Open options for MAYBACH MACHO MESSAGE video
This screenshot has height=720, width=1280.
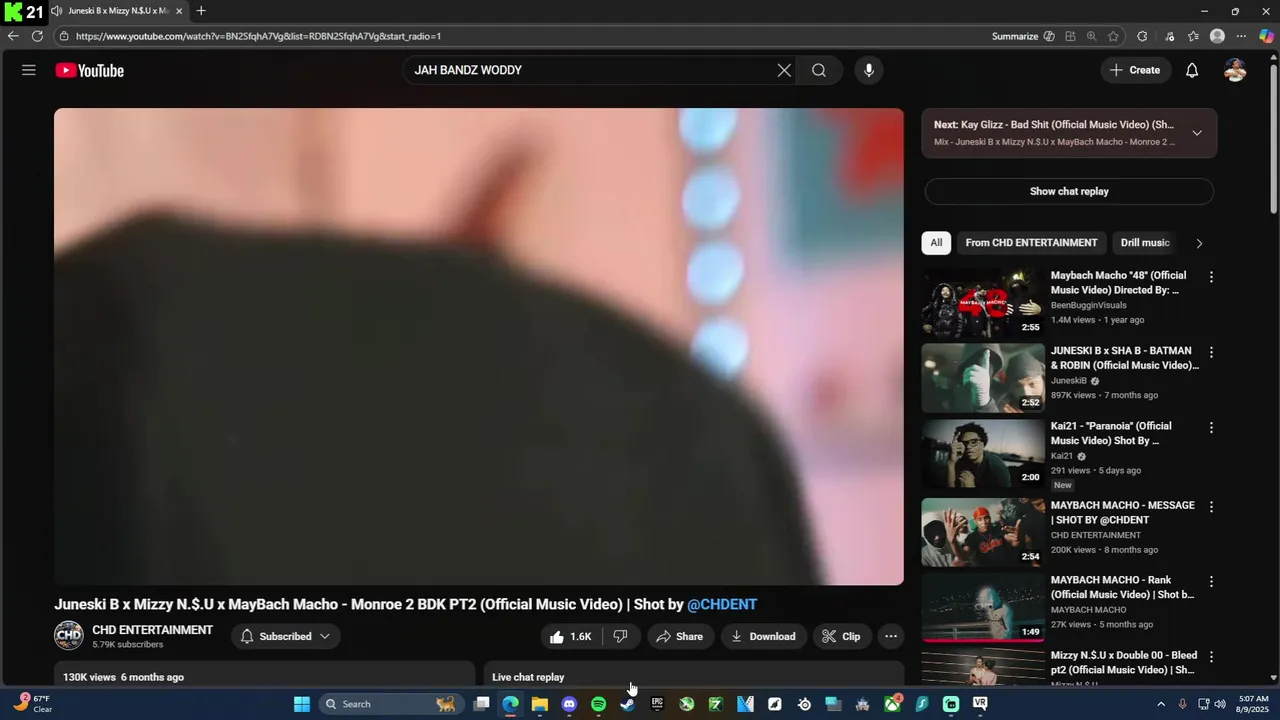coord(1211,507)
